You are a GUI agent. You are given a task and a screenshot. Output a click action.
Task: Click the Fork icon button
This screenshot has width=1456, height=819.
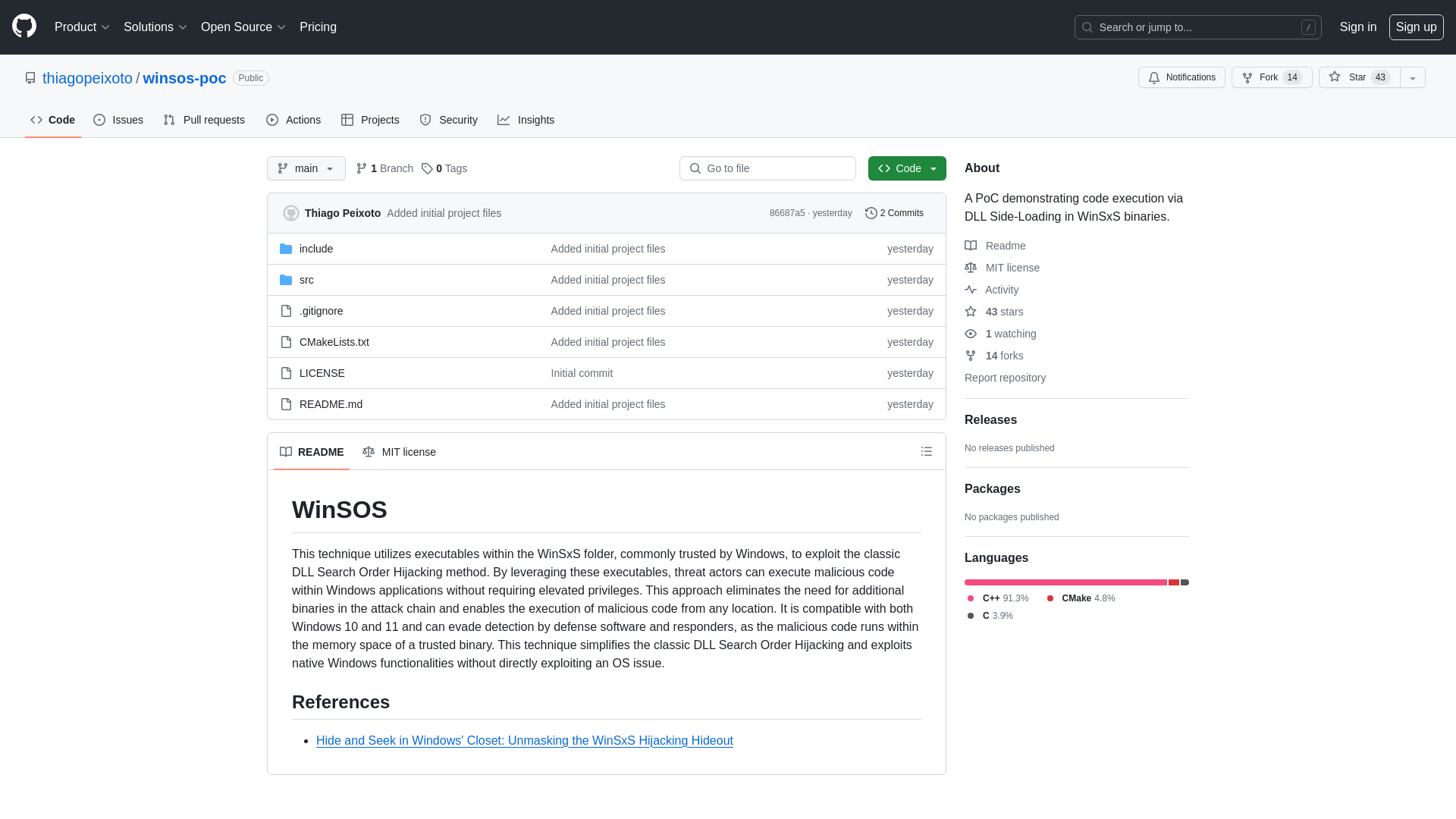point(1247,77)
